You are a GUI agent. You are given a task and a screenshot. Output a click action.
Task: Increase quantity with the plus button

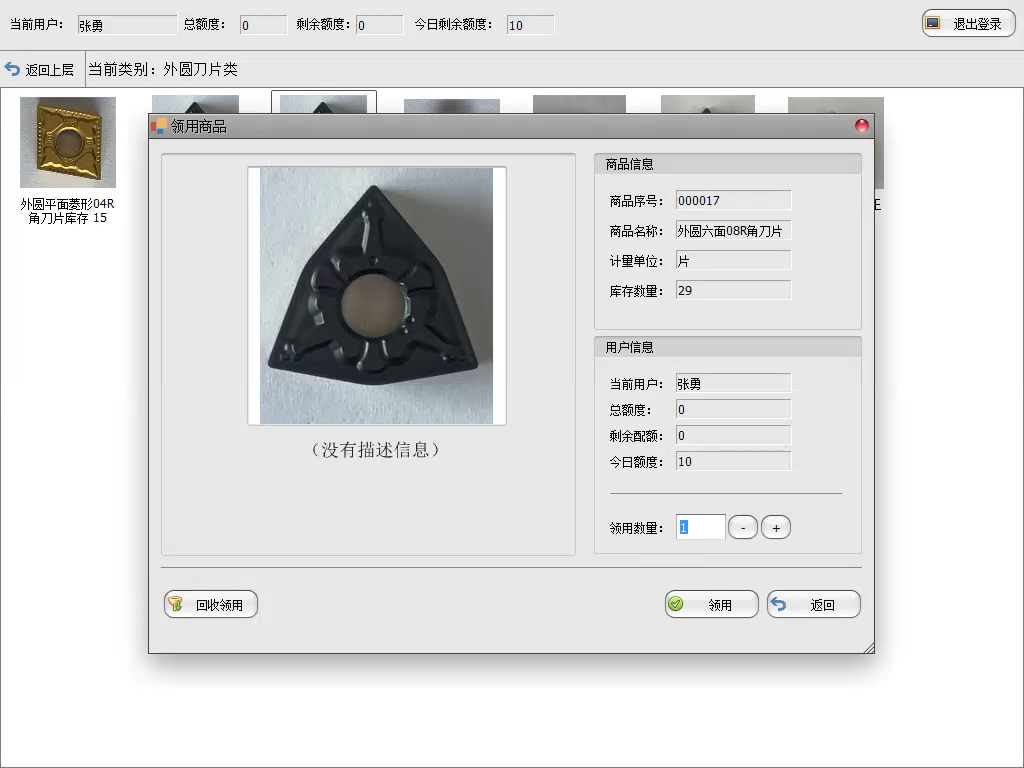[x=776, y=528]
